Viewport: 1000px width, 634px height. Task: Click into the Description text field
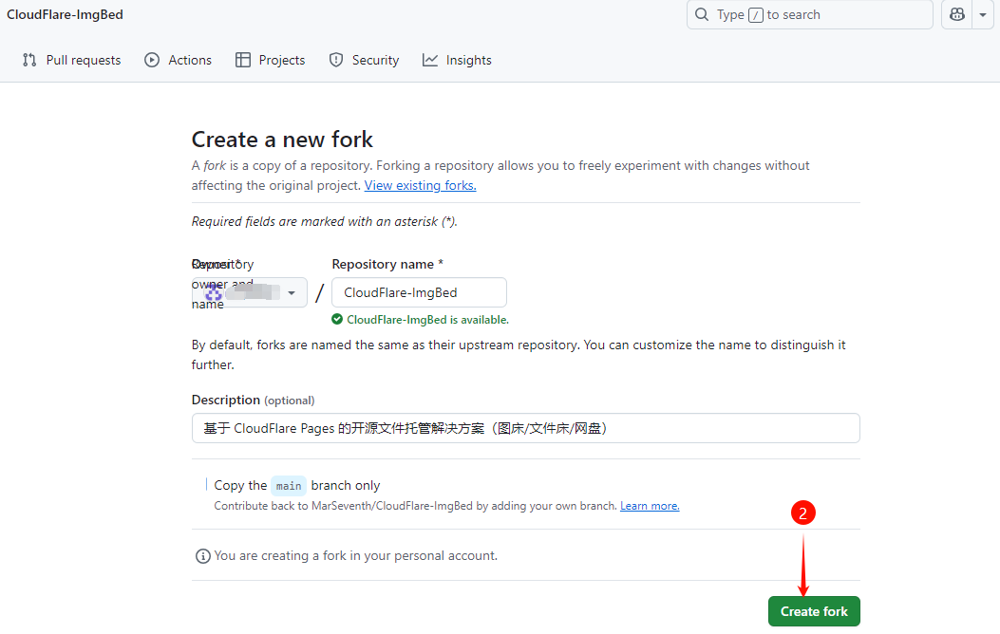point(525,428)
